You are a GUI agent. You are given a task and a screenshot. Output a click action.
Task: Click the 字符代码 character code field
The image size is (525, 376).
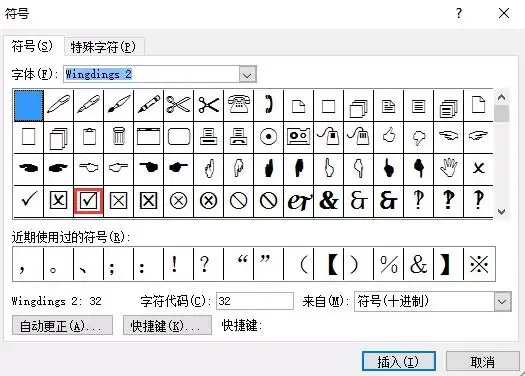[x=255, y=301]
